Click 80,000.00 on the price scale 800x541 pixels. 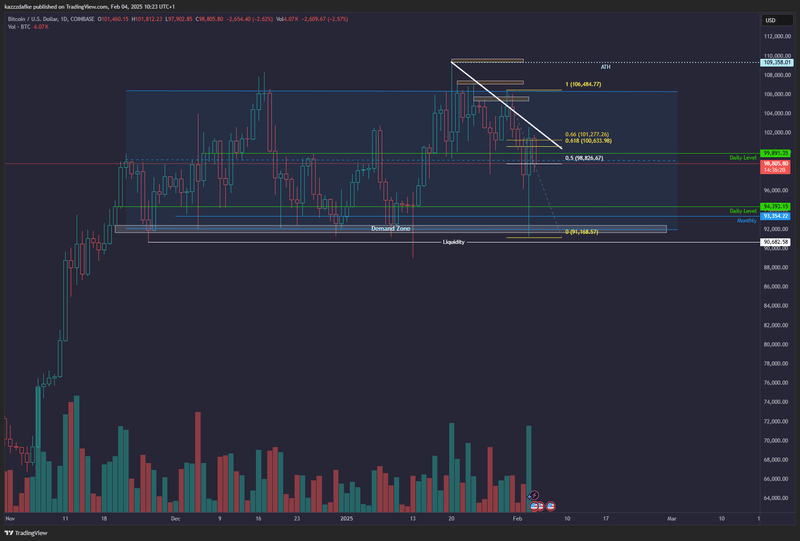click(777, 345)
